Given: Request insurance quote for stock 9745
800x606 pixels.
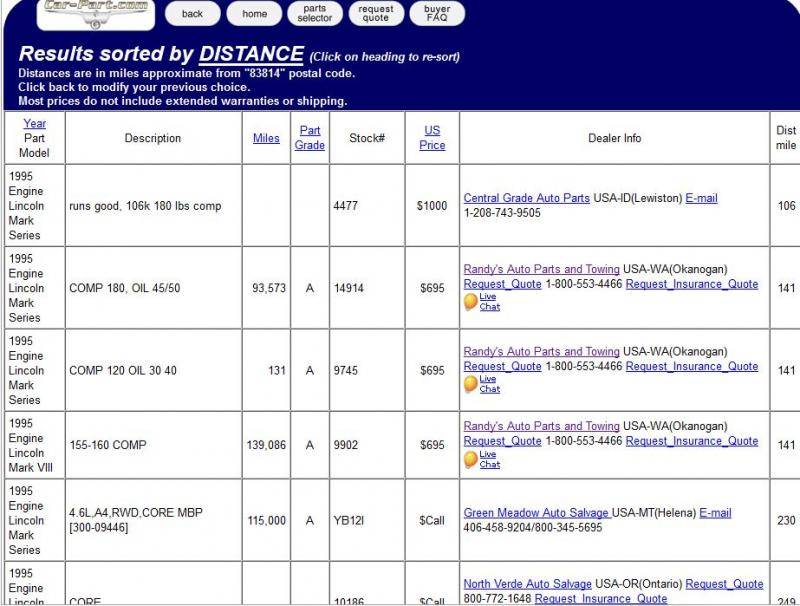Looking at the screenshot, I should [691, 366].
